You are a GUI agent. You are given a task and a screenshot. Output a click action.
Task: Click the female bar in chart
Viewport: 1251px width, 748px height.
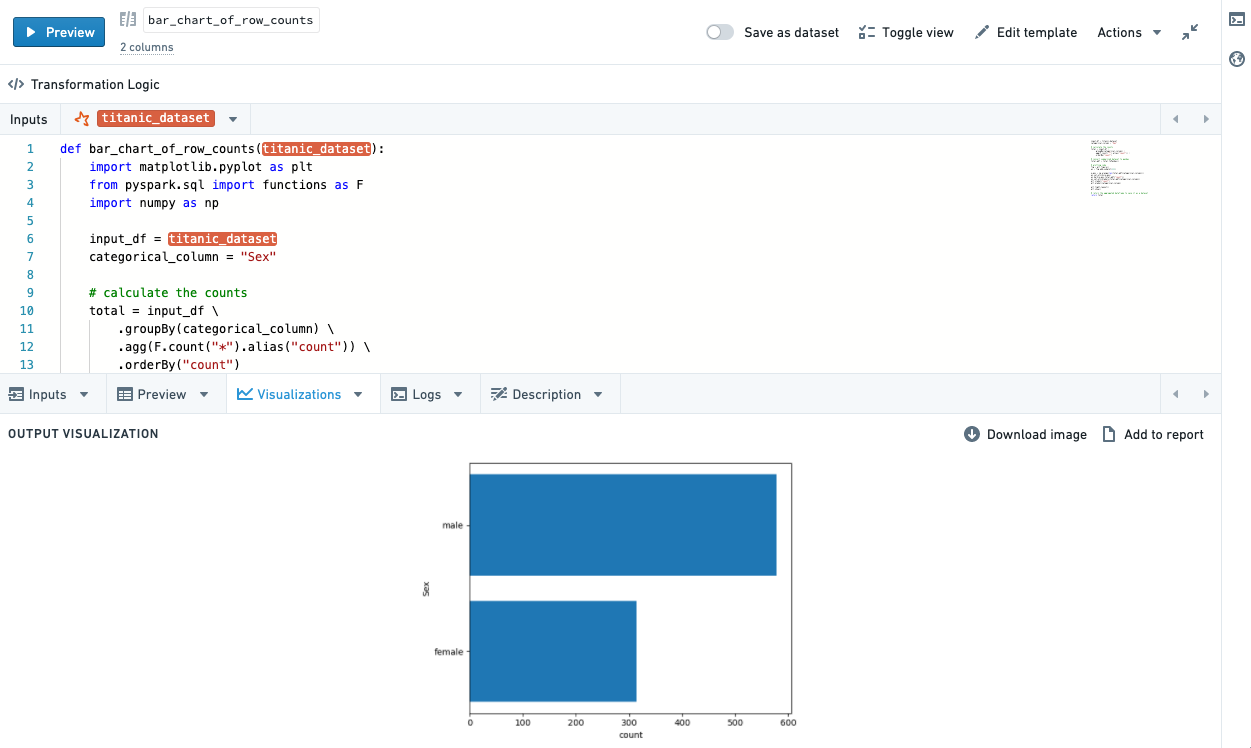pyautogui.click(x=553, y=651)
